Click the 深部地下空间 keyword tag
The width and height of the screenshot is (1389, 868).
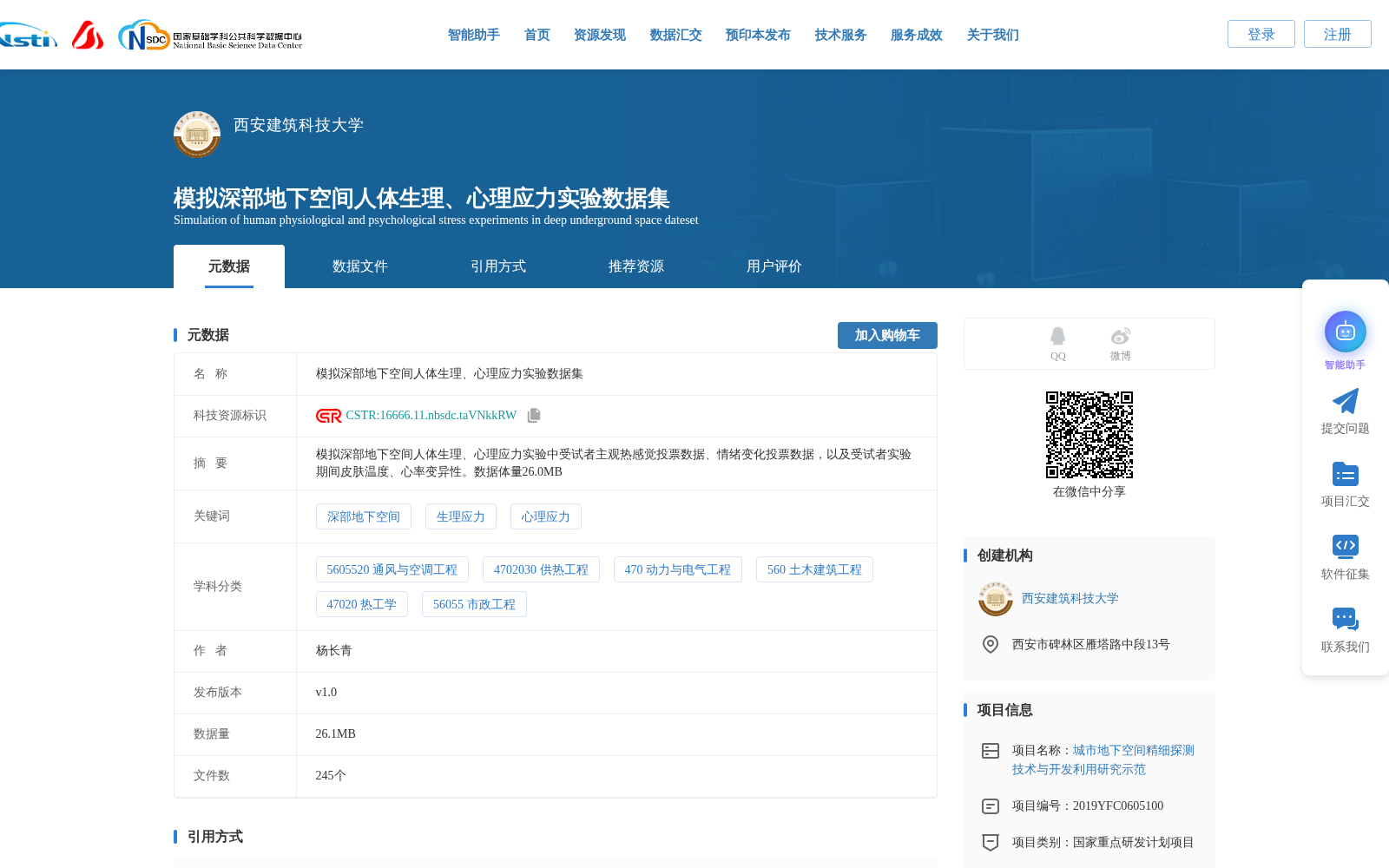point(364,516)
